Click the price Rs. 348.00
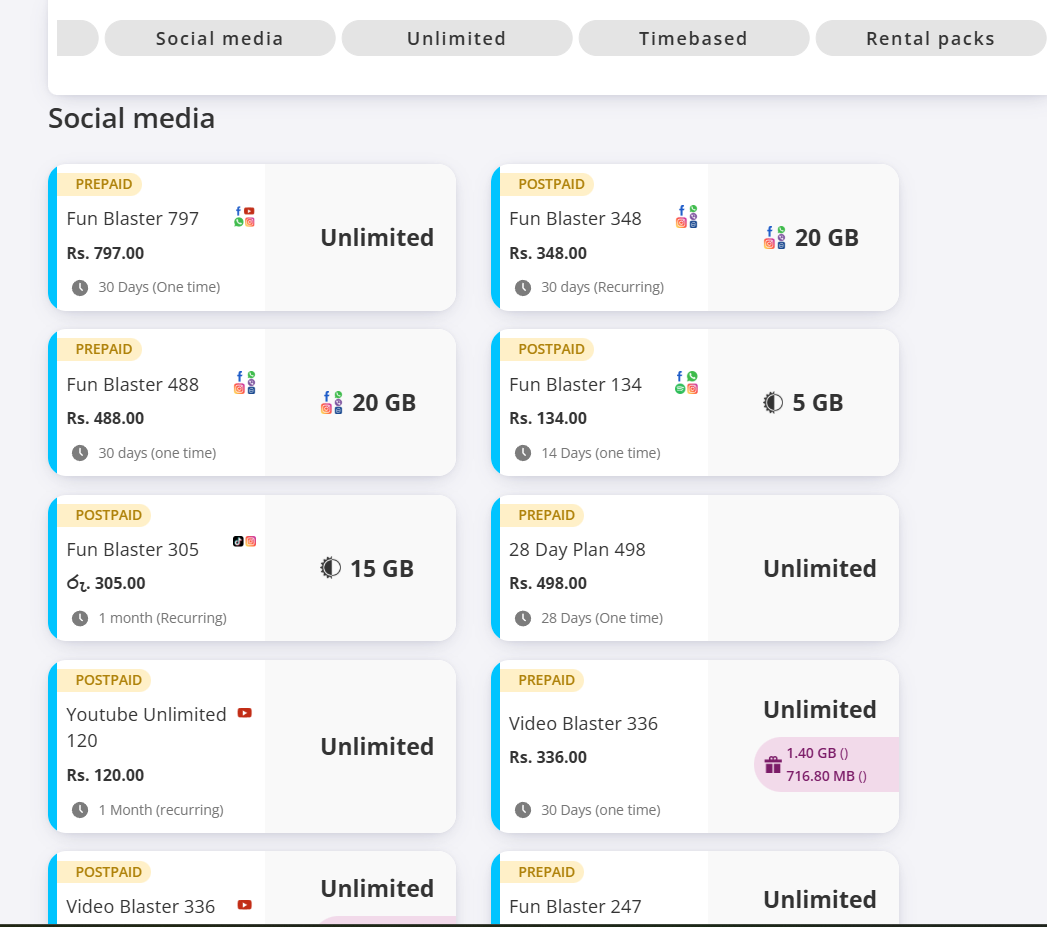1047x927 pixels. 548,253
